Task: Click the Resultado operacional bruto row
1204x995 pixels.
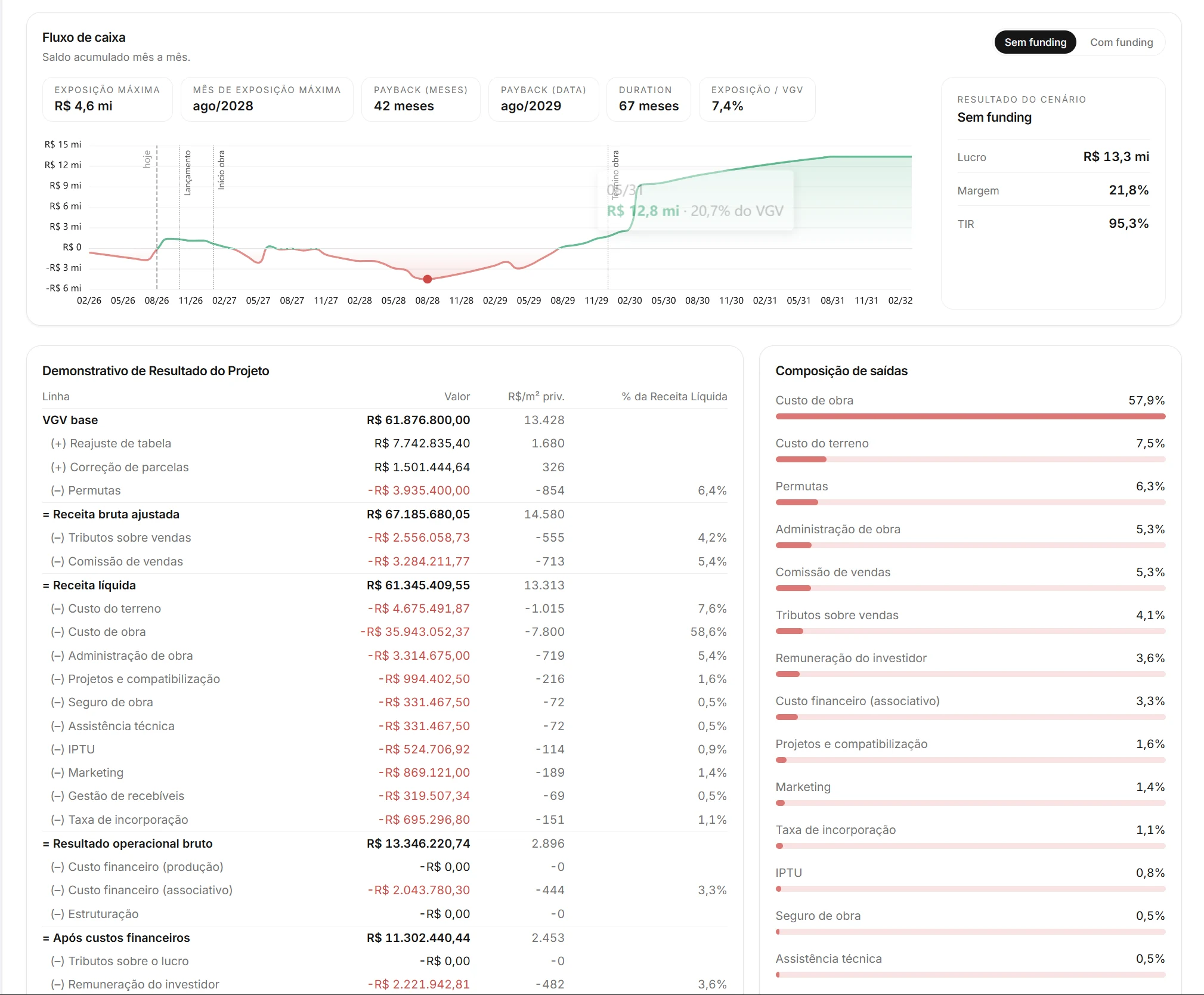Action: point(385,843)
